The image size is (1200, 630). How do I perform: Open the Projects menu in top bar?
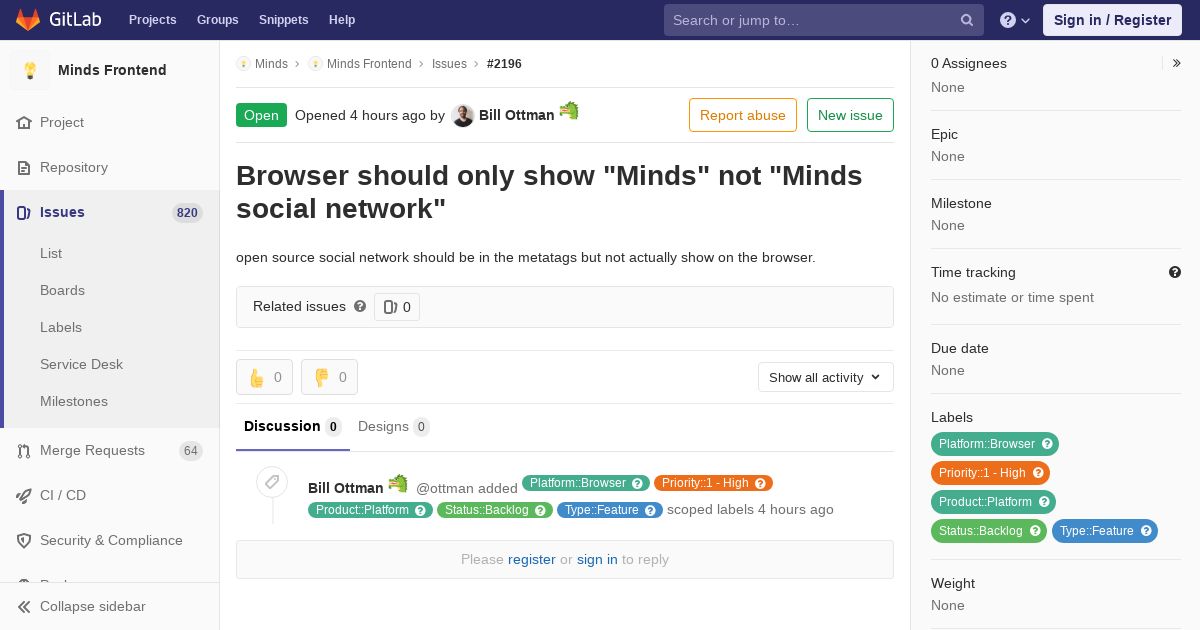coord(153,20)
